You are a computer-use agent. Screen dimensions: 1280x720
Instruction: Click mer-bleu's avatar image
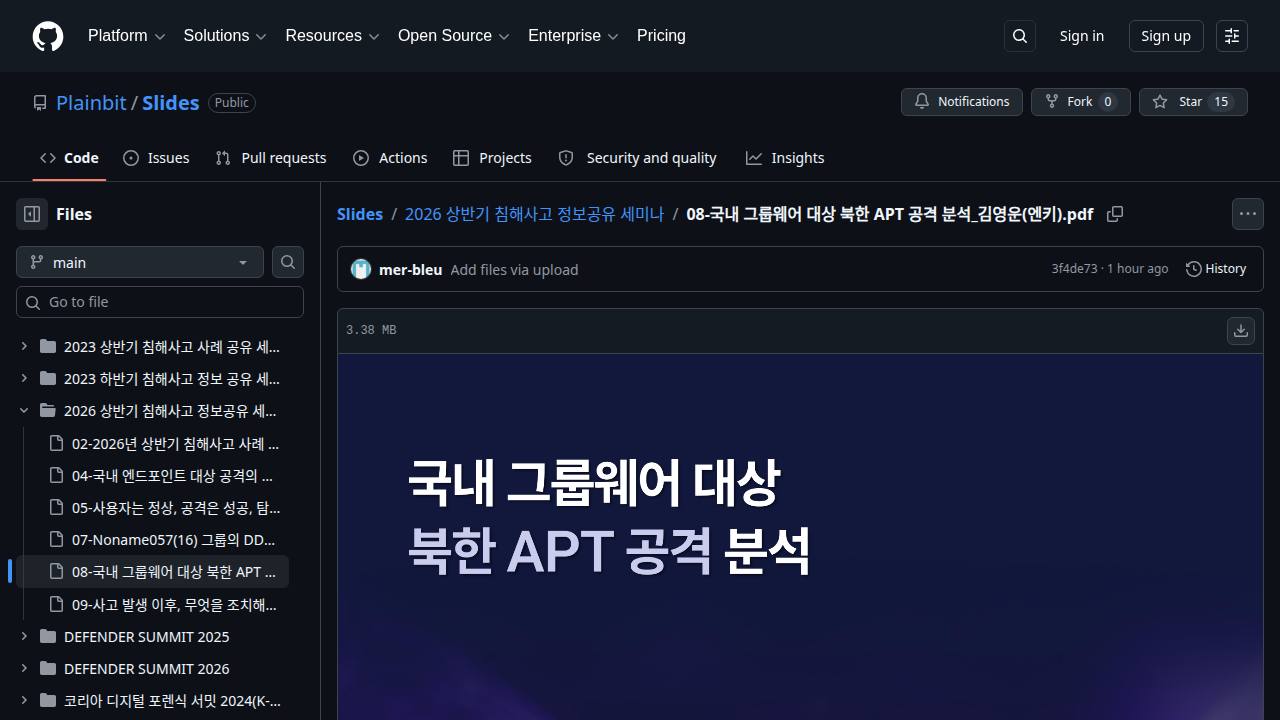pos(361,269)
